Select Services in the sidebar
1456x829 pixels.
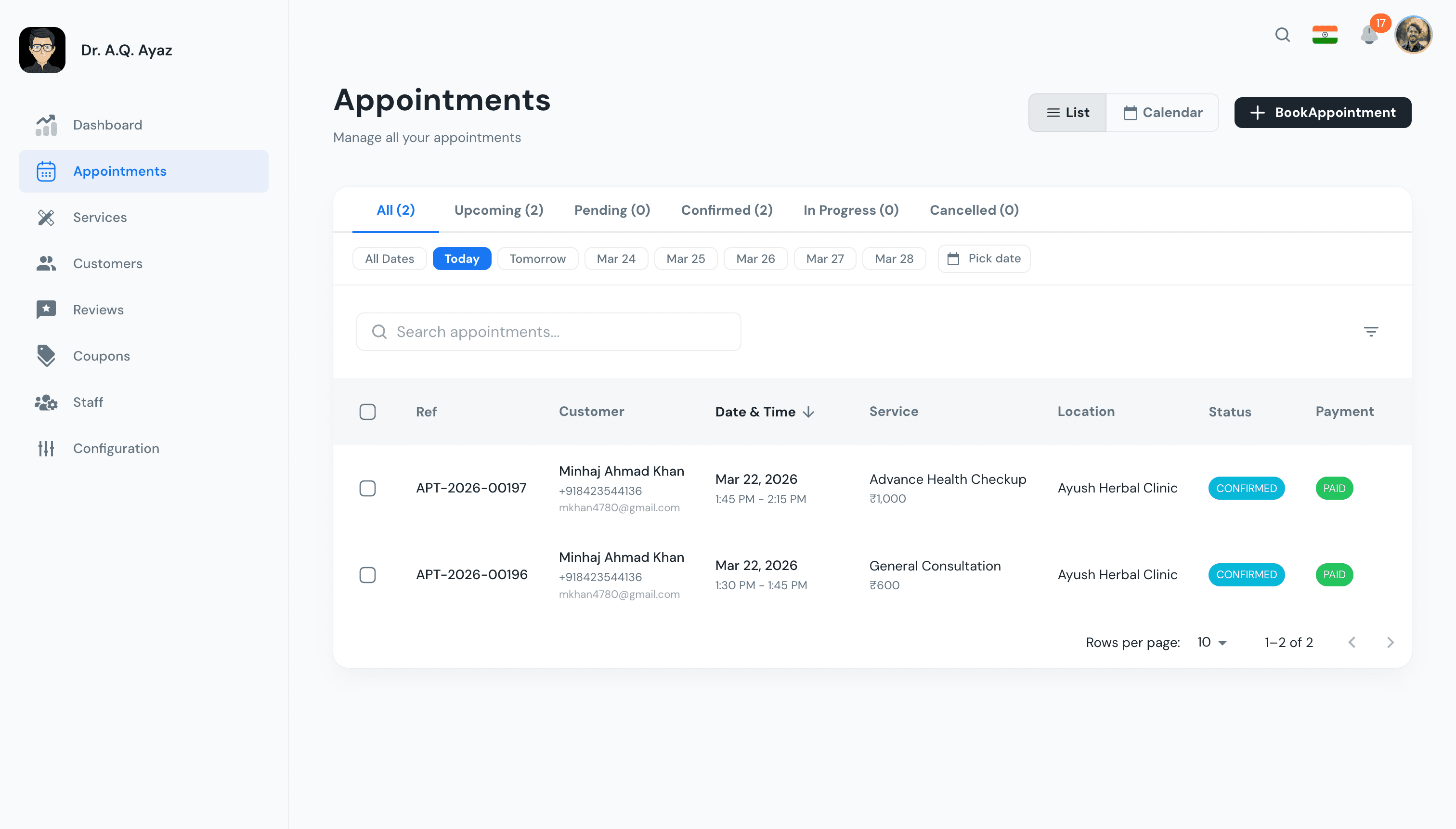[100, 217]
